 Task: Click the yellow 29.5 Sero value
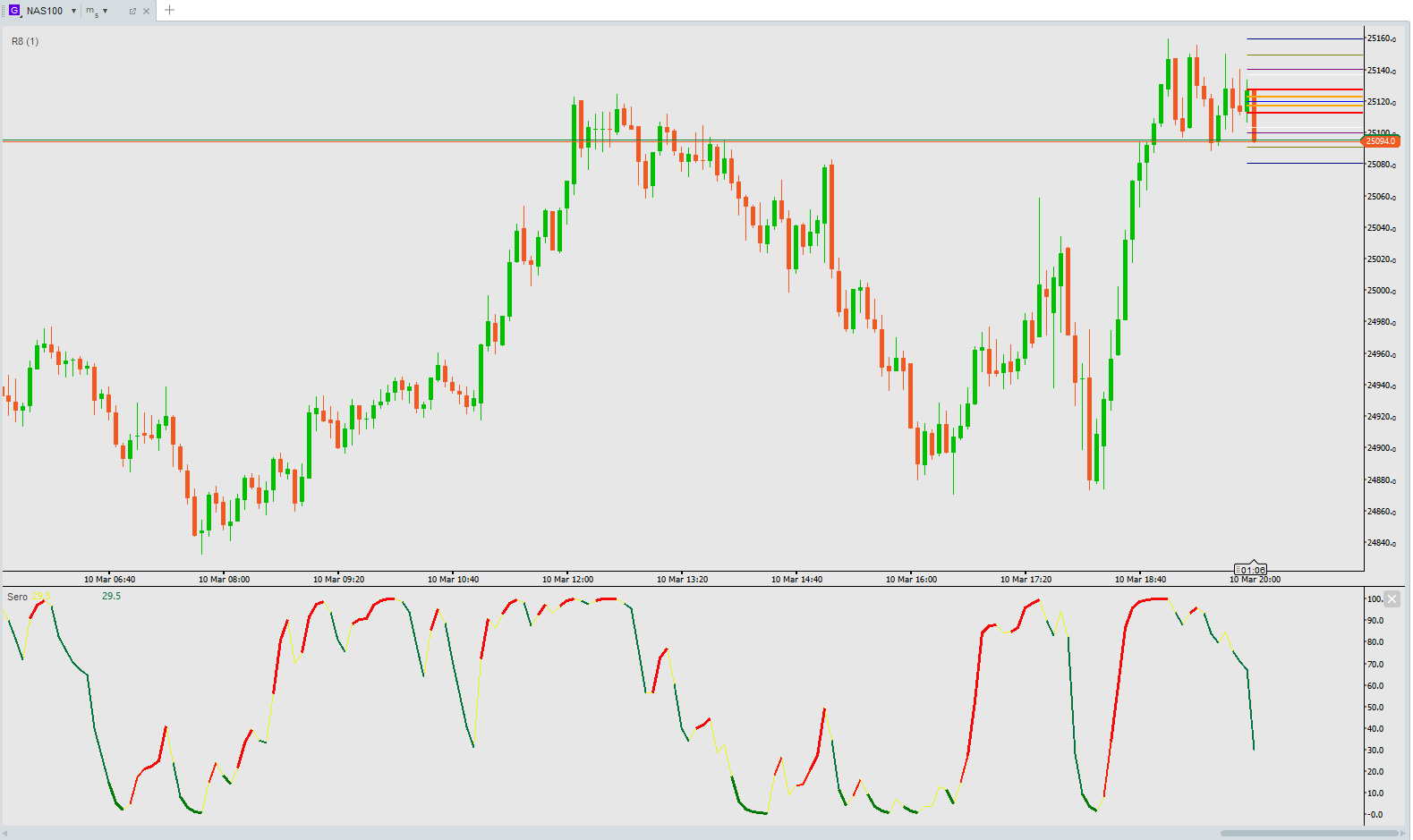(40, 596)
